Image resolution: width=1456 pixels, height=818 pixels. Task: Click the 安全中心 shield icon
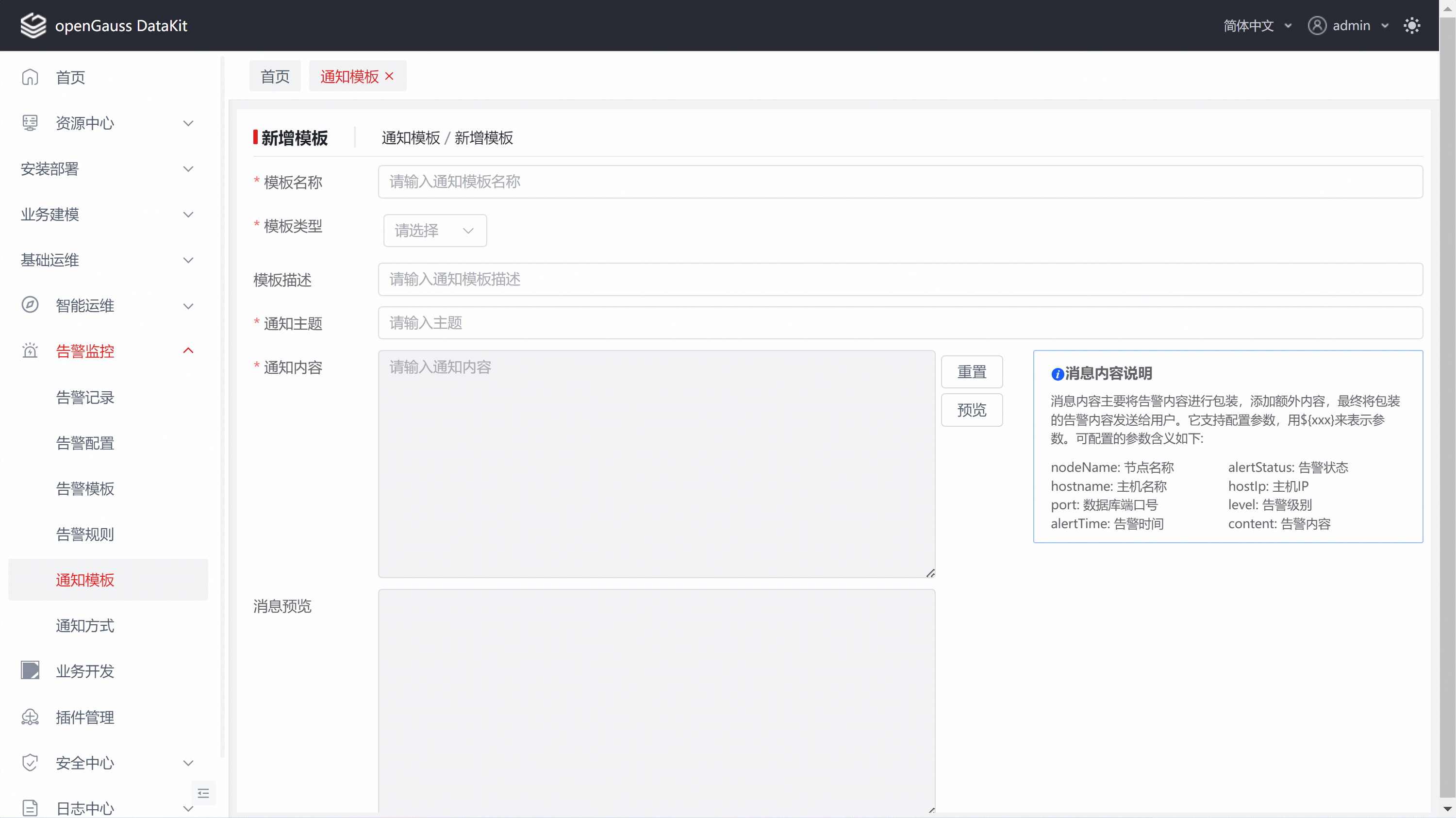[30, 763]
